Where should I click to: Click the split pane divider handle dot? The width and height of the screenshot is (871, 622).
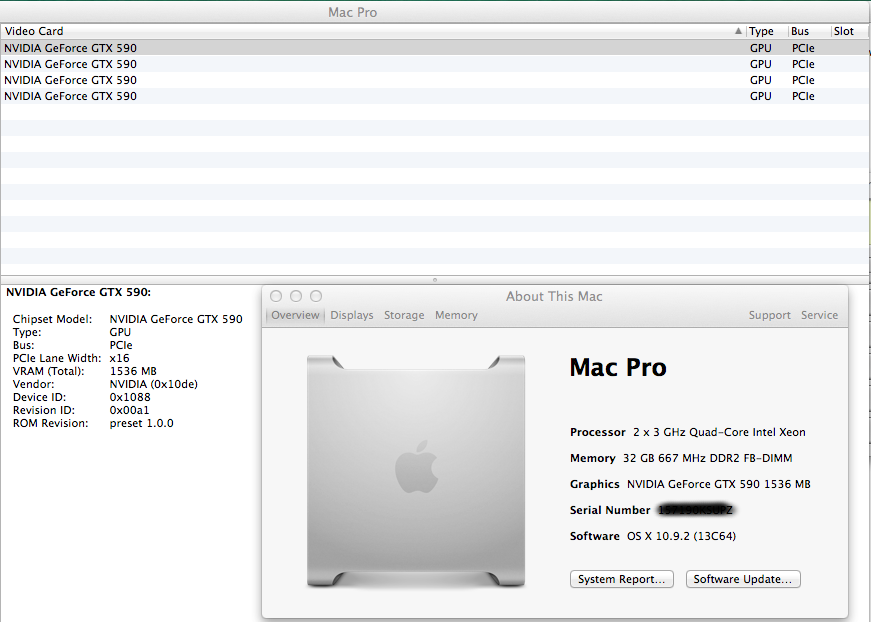pos(434,280)
